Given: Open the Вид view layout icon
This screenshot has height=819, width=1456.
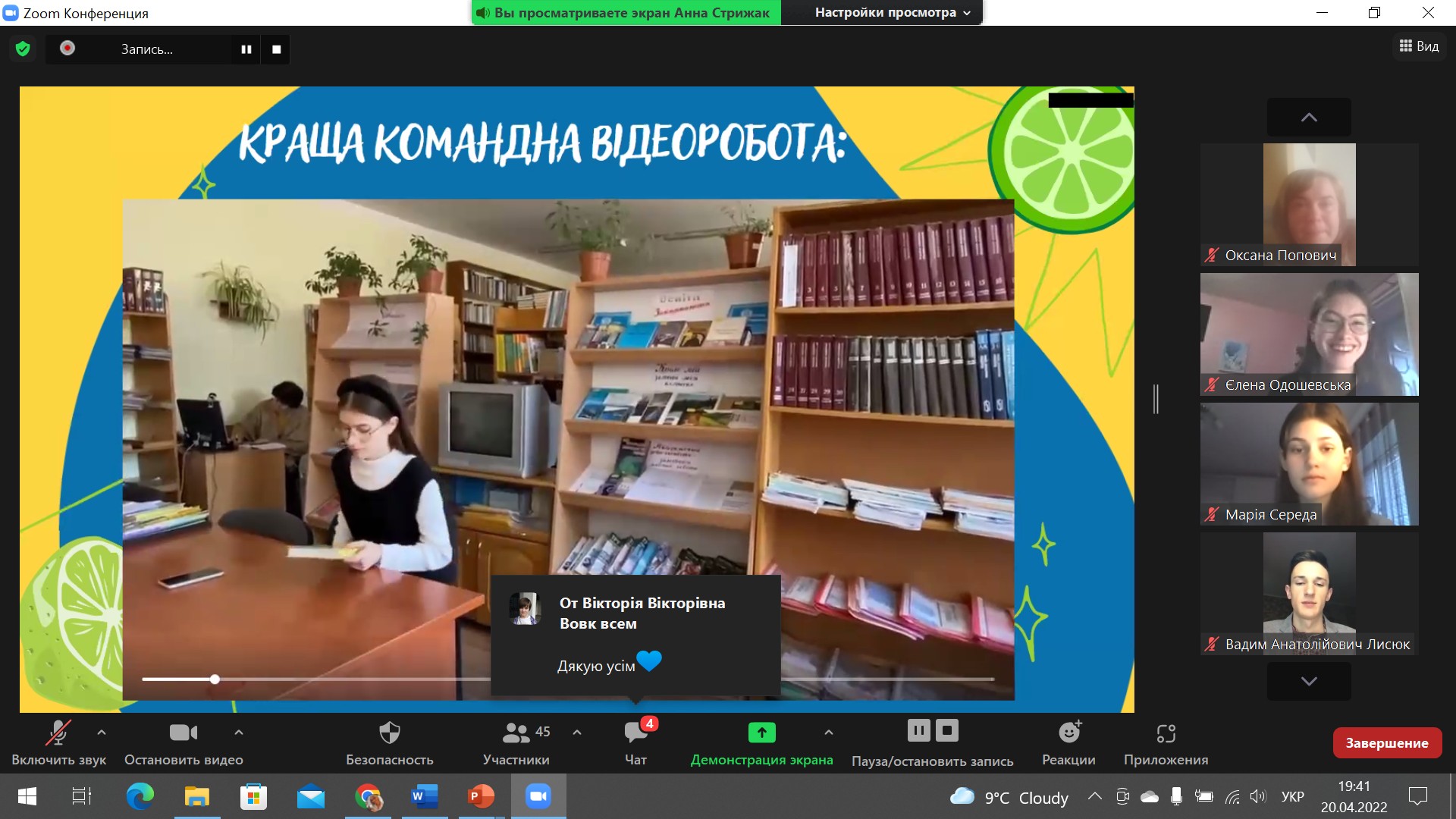Looking at the screenshot, I should tap(1419, 46).
